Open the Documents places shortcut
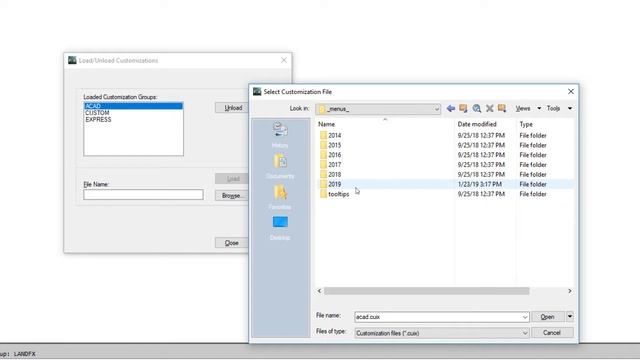 coord(280,166)
